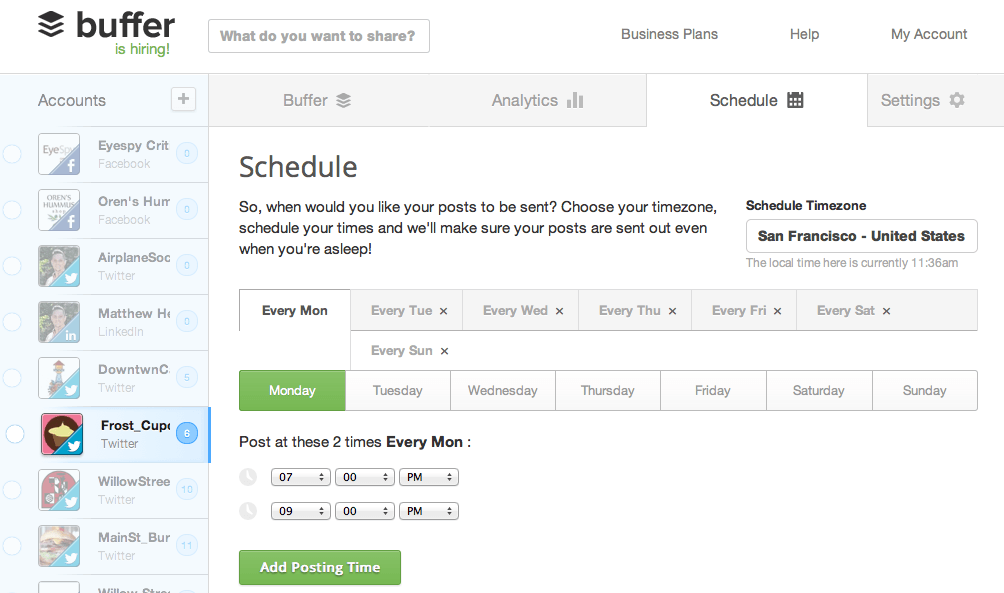Remove the Every Sat schedule
The image size is (1004, 593).
(x=884, y=310)
